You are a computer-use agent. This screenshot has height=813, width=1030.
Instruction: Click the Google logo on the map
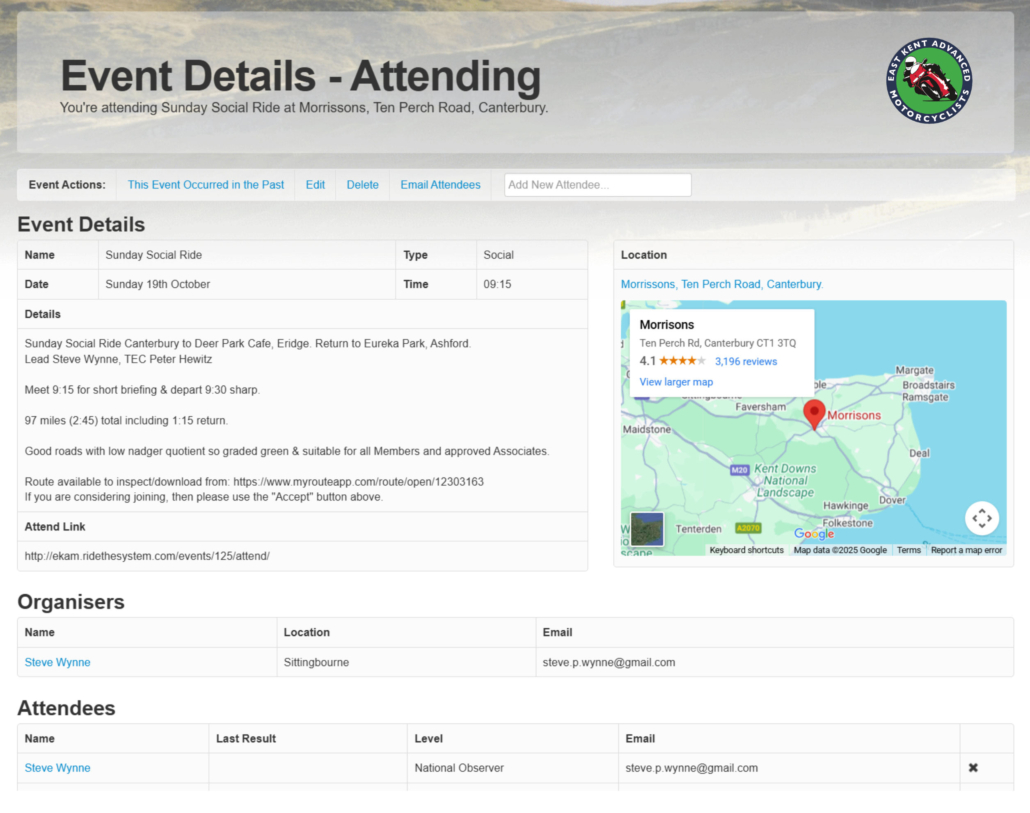[x=813, y=534]
